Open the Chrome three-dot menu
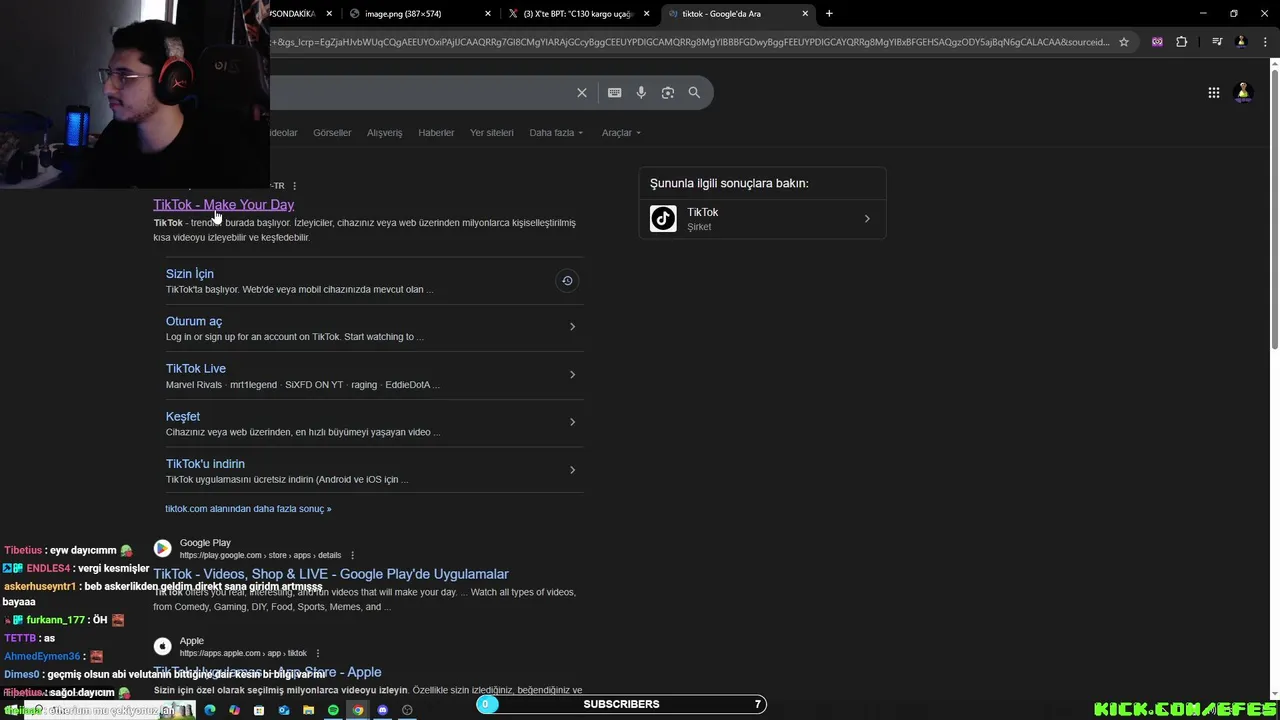This screenshot has height=720, width=1280. click(x=1264, y=42)
